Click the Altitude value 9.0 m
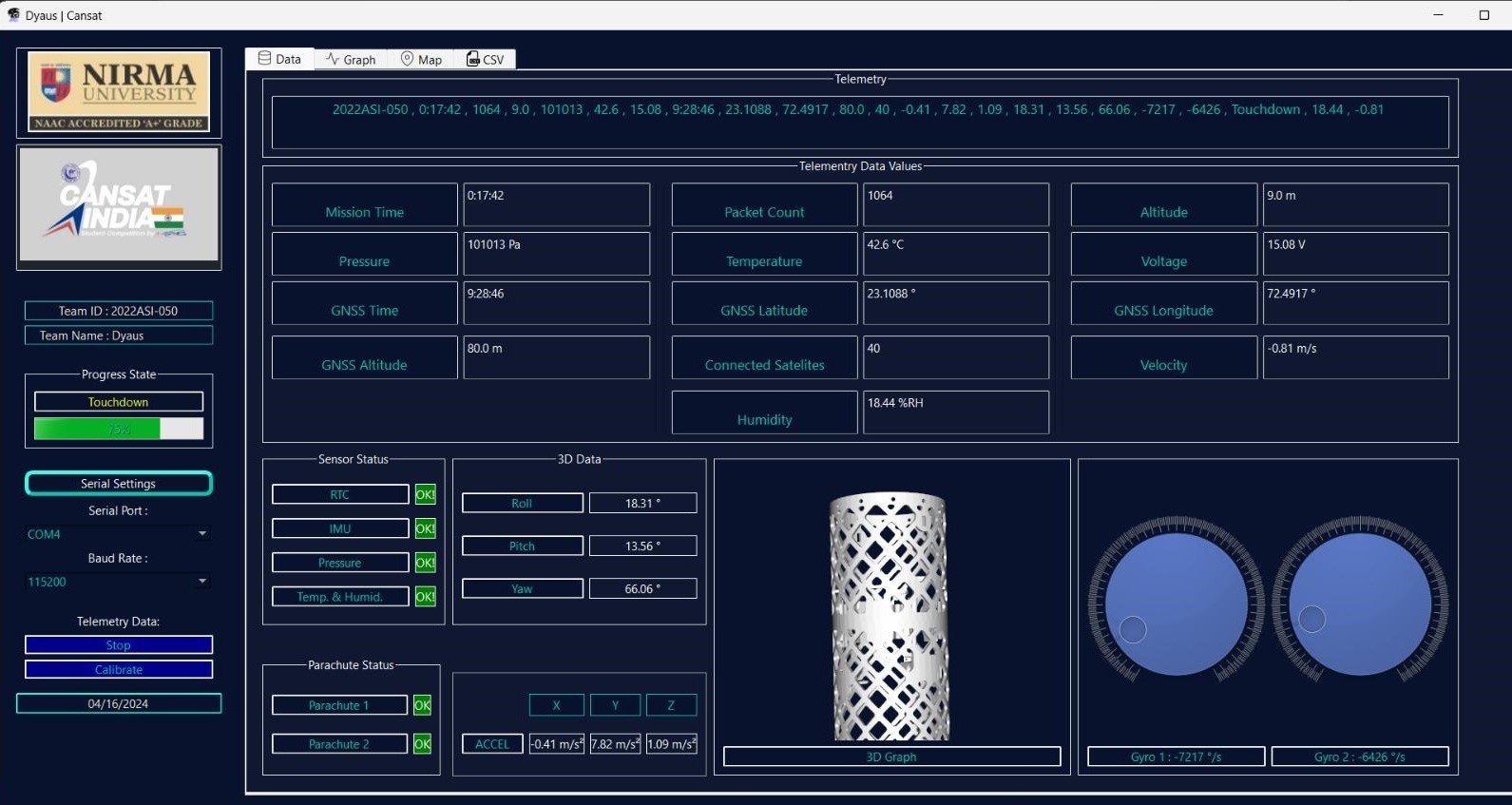Image resolution: width=1512 pixels, height=805 pixels. [x=1356, y=204]
